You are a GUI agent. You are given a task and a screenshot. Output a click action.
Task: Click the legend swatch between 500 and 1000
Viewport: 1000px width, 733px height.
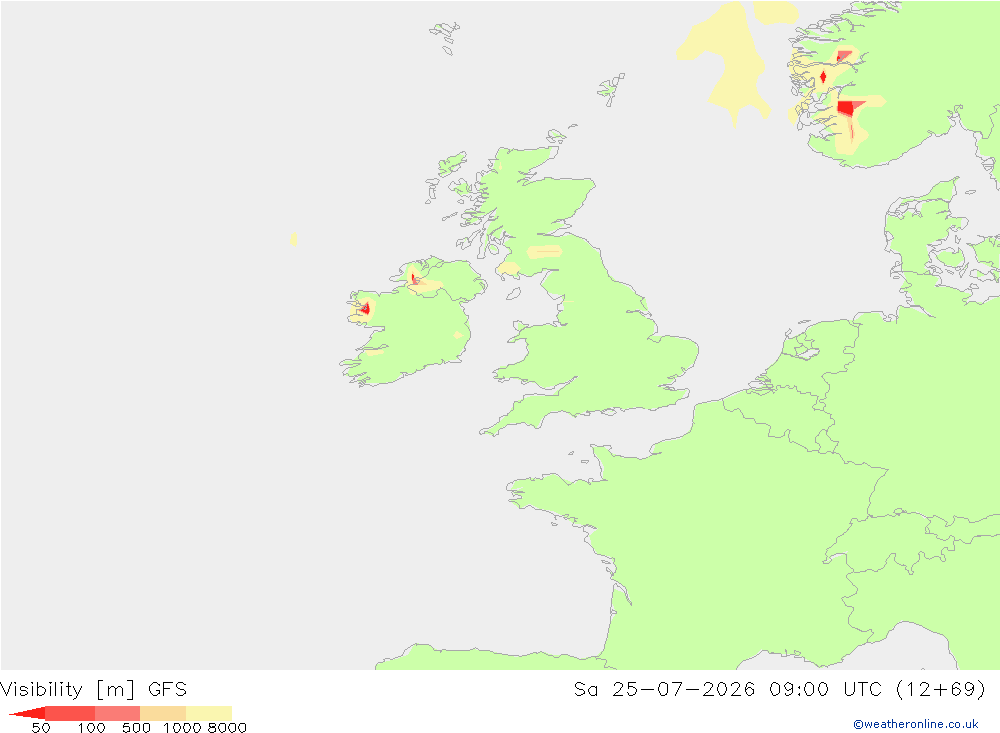(163, 713)
